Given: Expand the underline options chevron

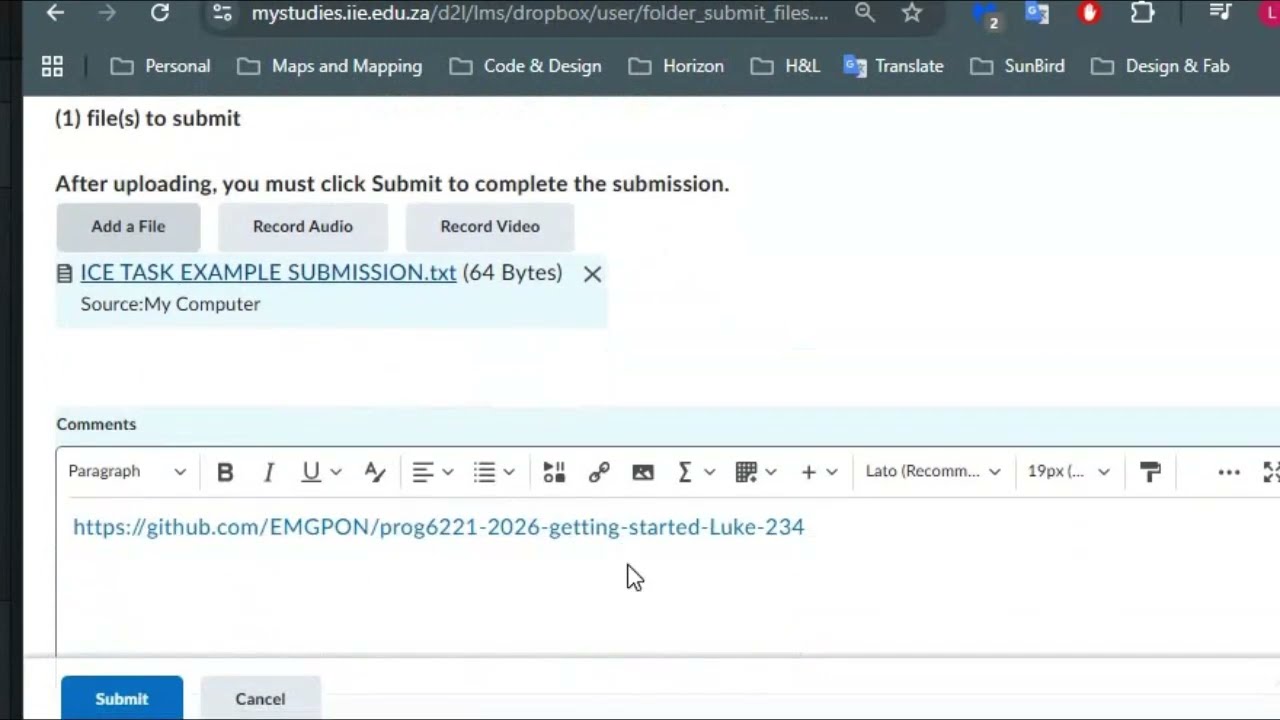Looking at the screenshot, I should coord(336,472).
